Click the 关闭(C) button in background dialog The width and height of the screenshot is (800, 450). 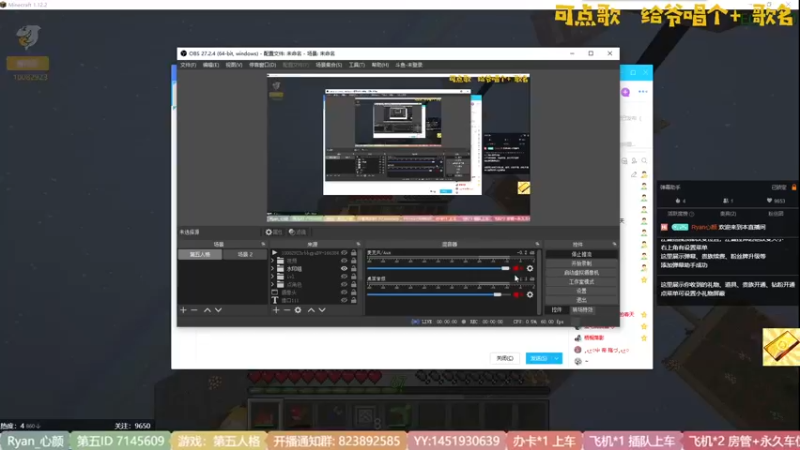[x=505, y=358]
